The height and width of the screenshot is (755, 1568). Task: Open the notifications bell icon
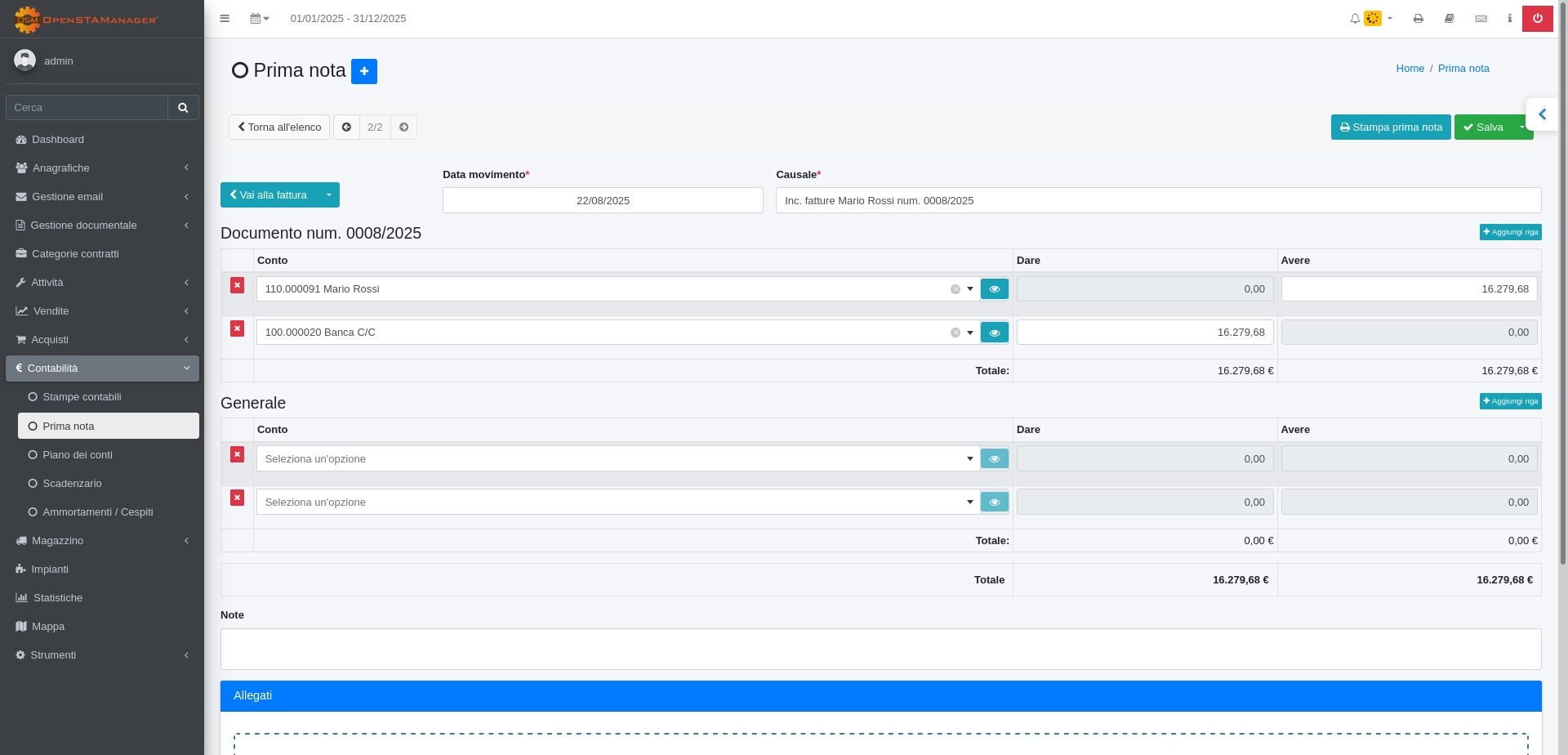1355,18
